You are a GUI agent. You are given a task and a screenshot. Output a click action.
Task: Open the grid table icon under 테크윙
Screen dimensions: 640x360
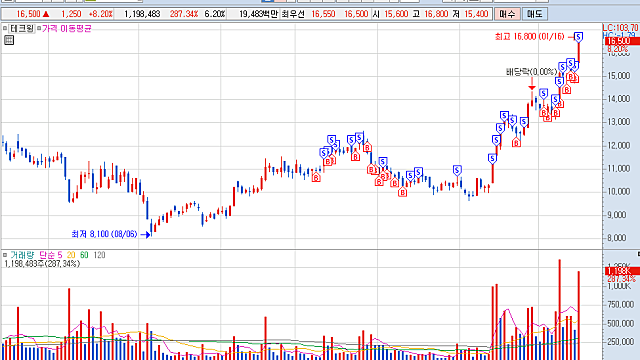click(9, 40)
